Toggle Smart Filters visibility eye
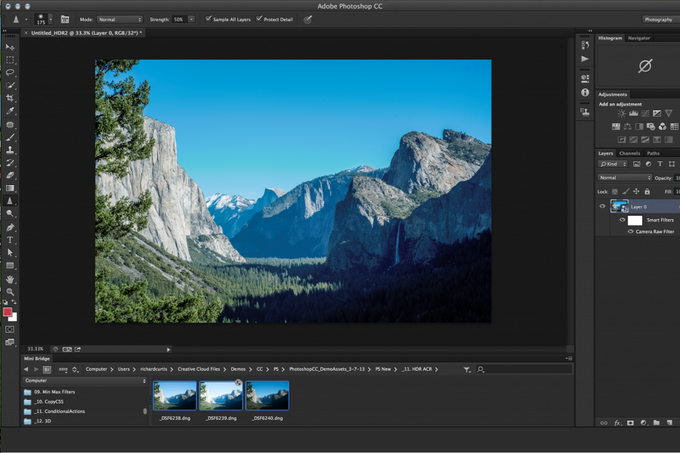 point(622,220)
